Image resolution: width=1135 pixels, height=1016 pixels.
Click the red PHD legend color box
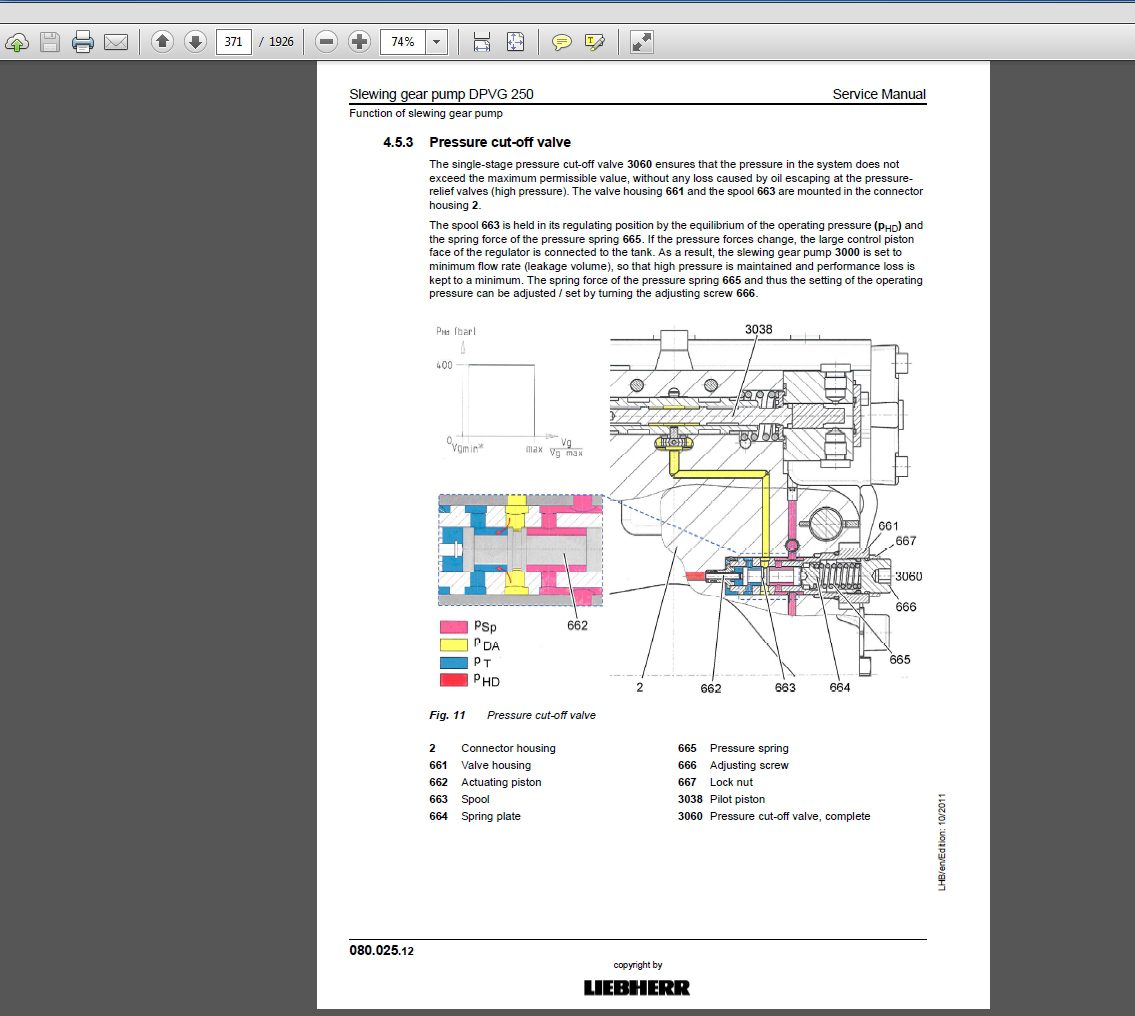click(454, 680)
